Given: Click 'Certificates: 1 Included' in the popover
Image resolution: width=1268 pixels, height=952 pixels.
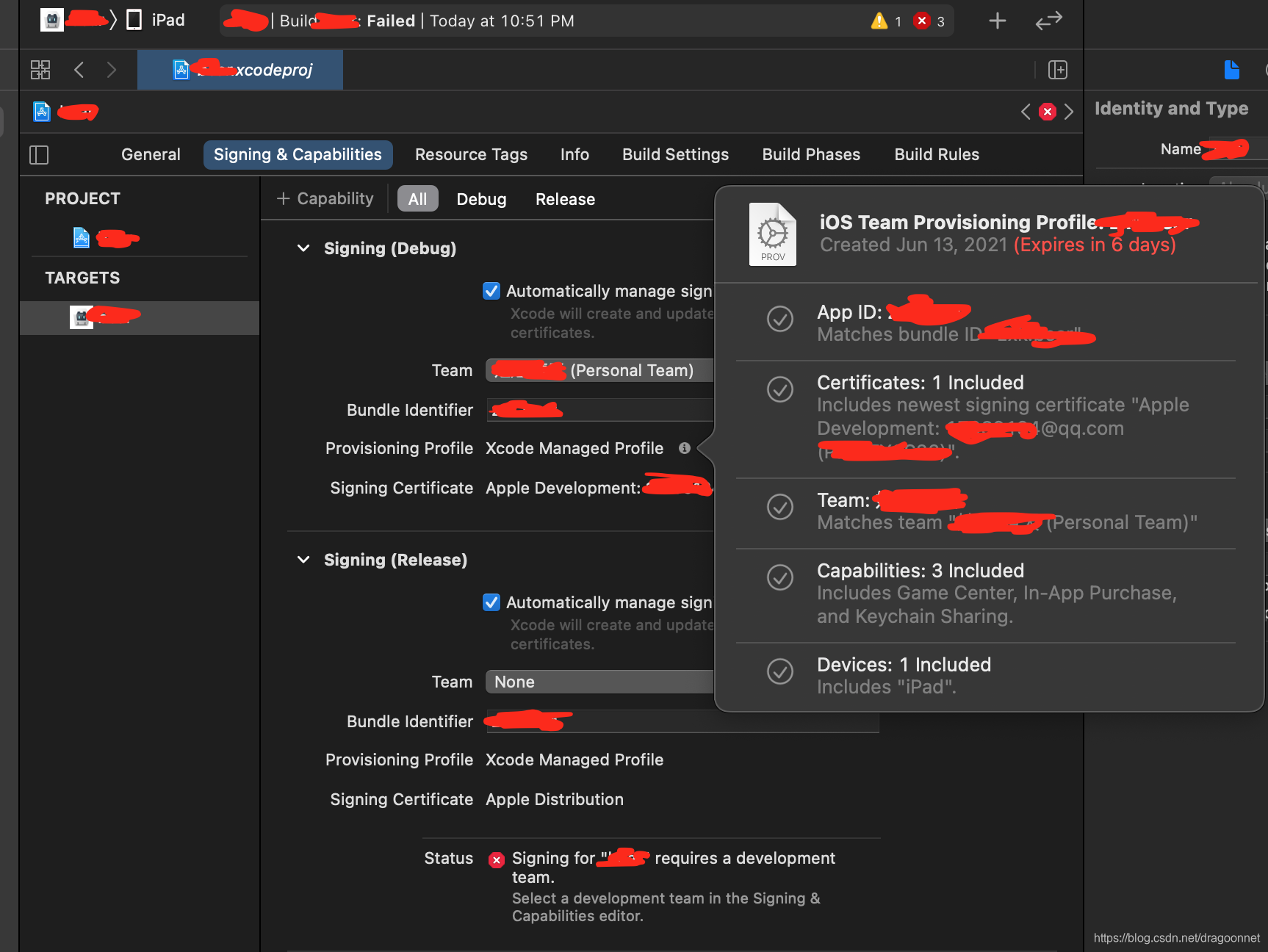Looking at the screenshot, I should coord(921,383).
